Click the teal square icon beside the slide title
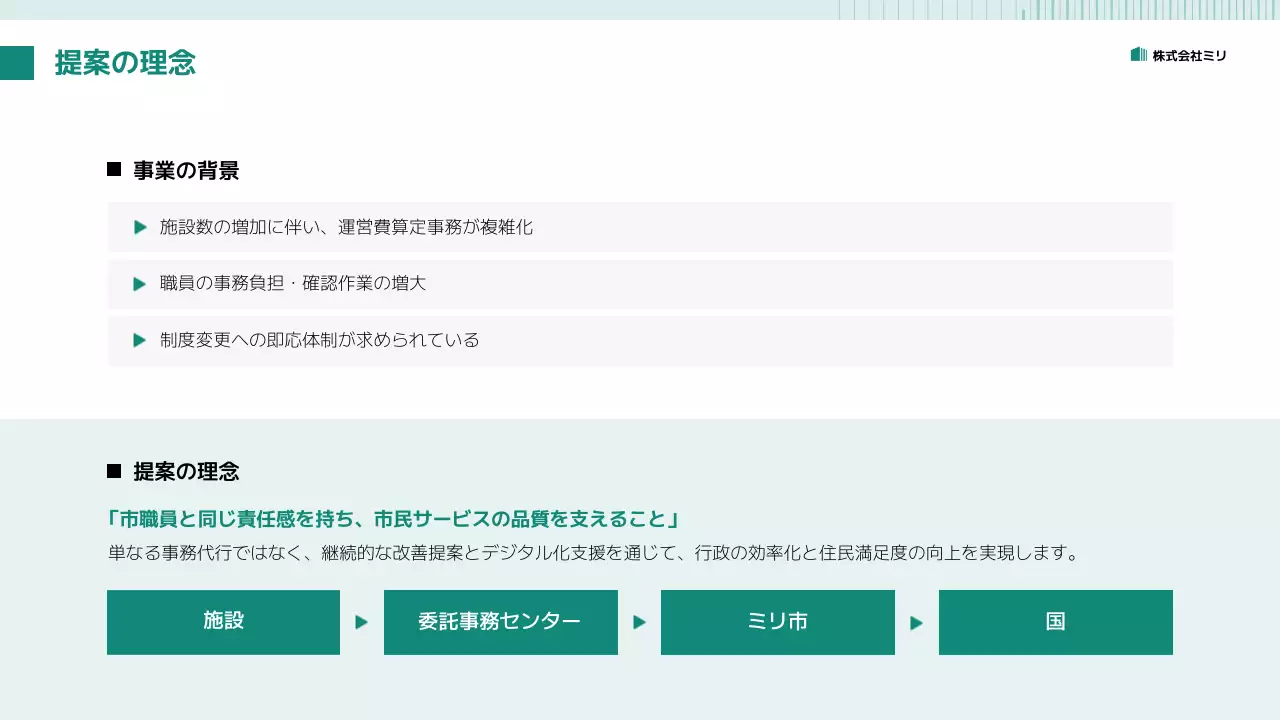Screen dimensions: 1280x720 click(x=17, y=62)
